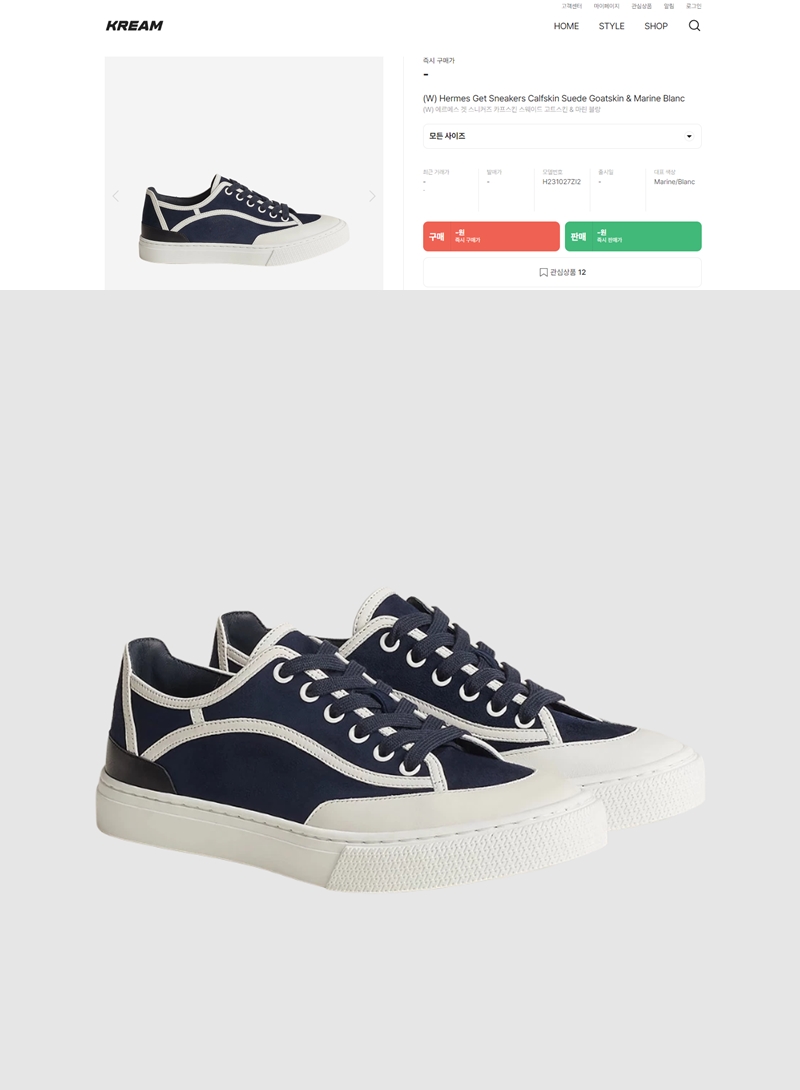This screenshot has width=800, height=1090.
Task: Click the 로그인 login link
Action: 693,6
